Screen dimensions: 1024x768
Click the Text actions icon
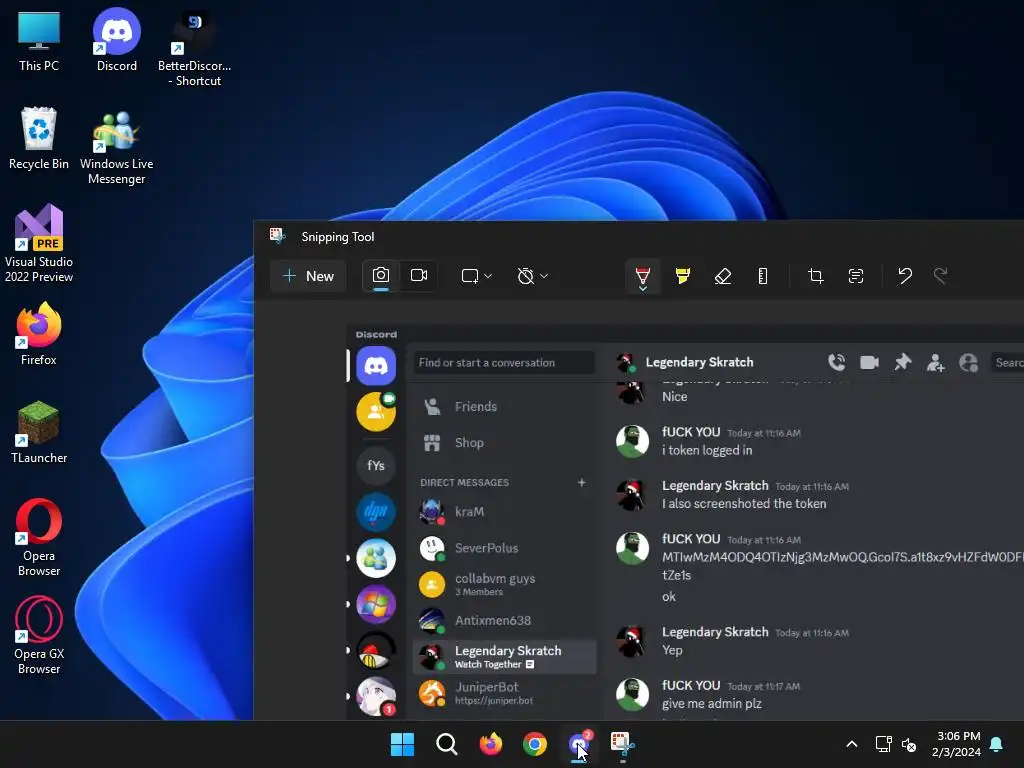(856, 276)
